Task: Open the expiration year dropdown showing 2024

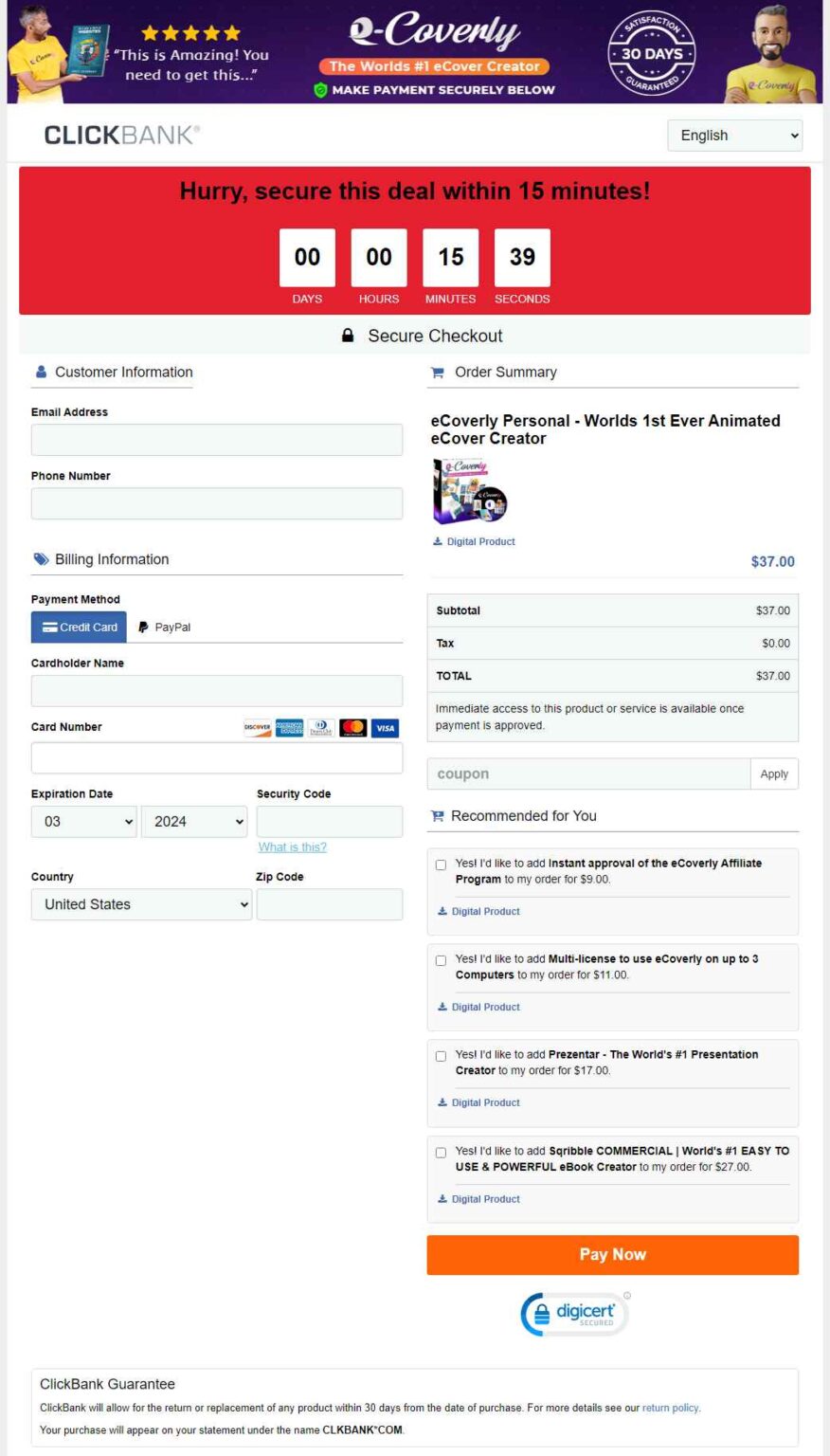Action: coord(194,822)
